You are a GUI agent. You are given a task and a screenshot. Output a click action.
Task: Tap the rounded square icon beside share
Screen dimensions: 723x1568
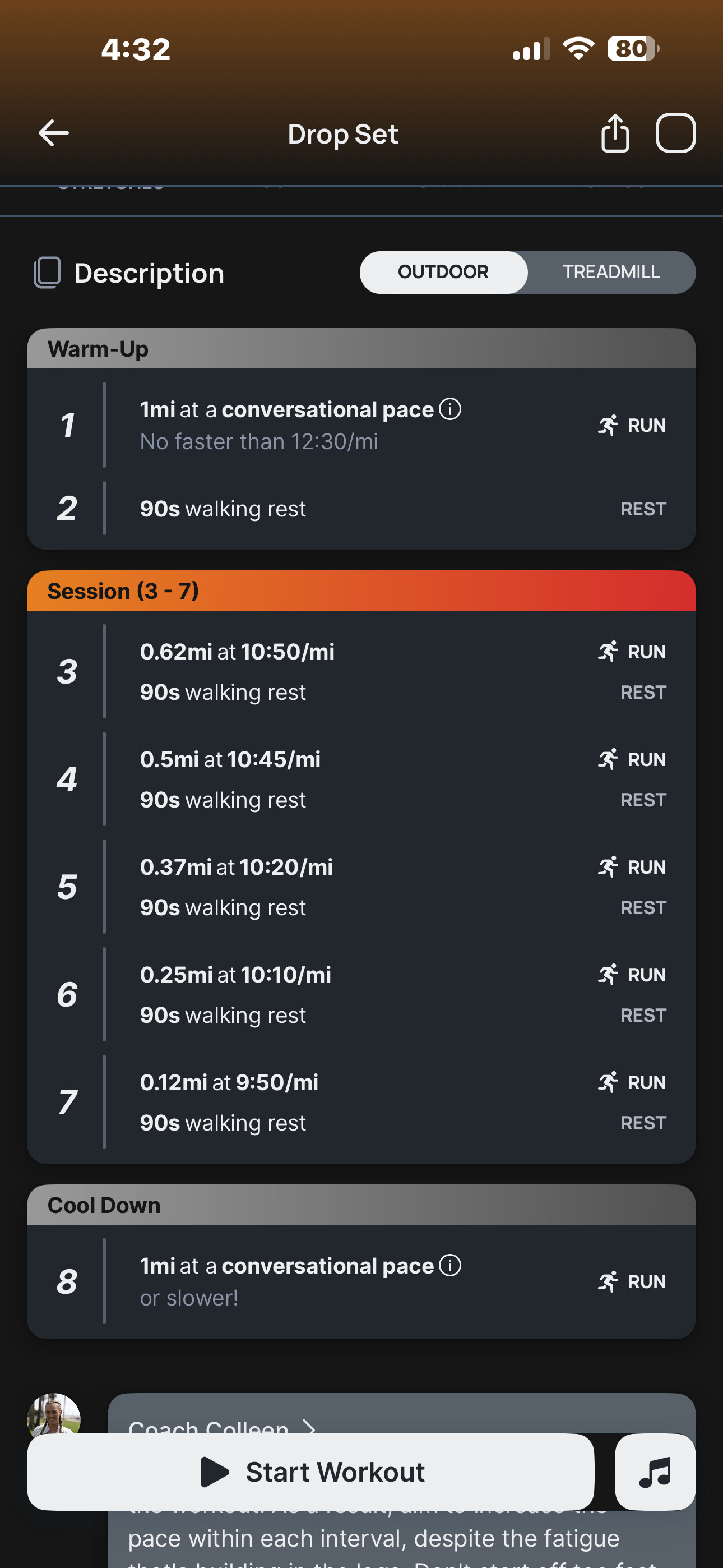[675, 133]
